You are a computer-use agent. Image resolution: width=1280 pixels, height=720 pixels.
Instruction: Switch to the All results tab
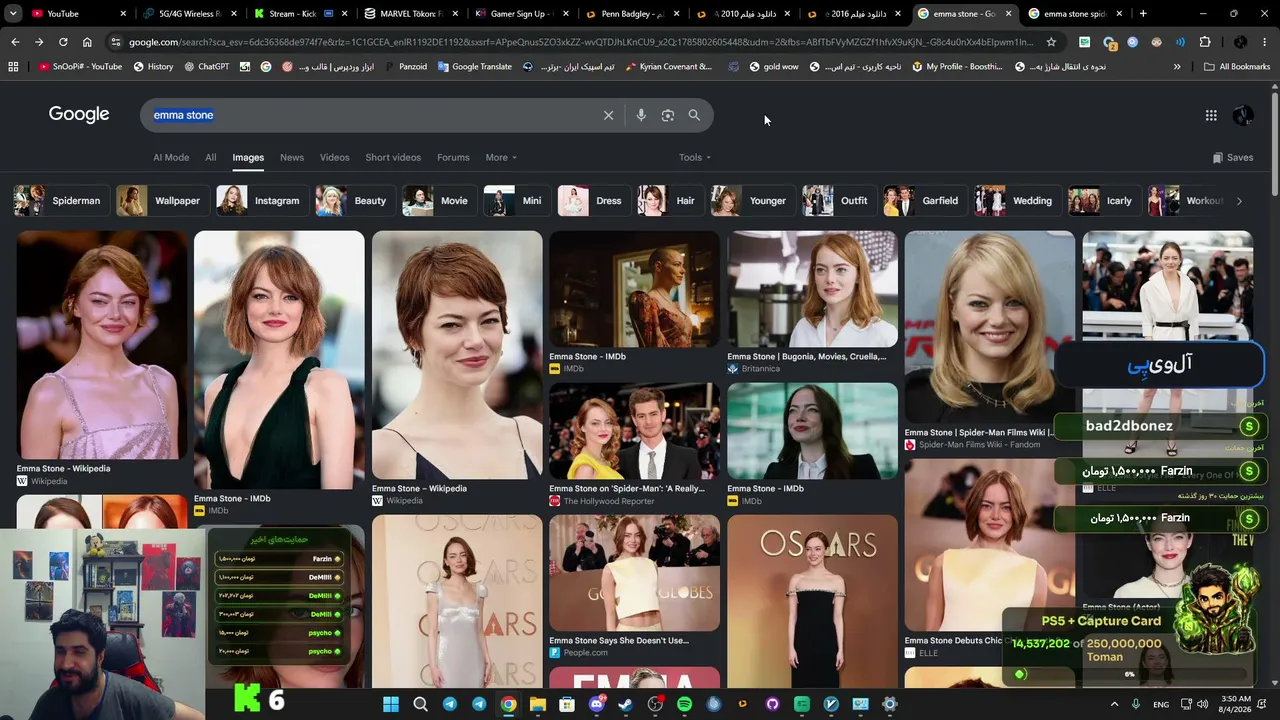[x=210, y=157]
